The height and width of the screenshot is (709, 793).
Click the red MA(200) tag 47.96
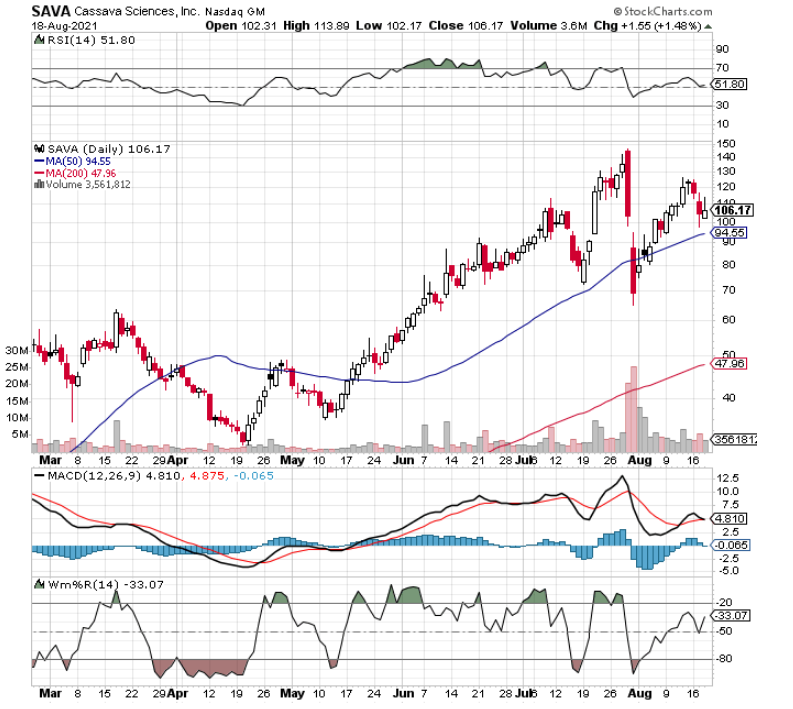coord(728,364)
